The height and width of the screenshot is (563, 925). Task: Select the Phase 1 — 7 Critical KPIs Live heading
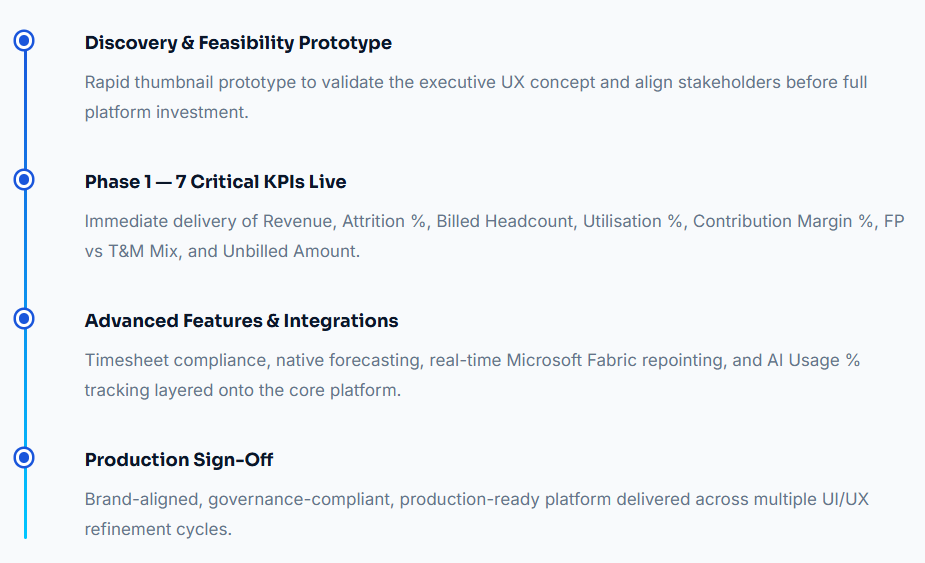(215, 182)
